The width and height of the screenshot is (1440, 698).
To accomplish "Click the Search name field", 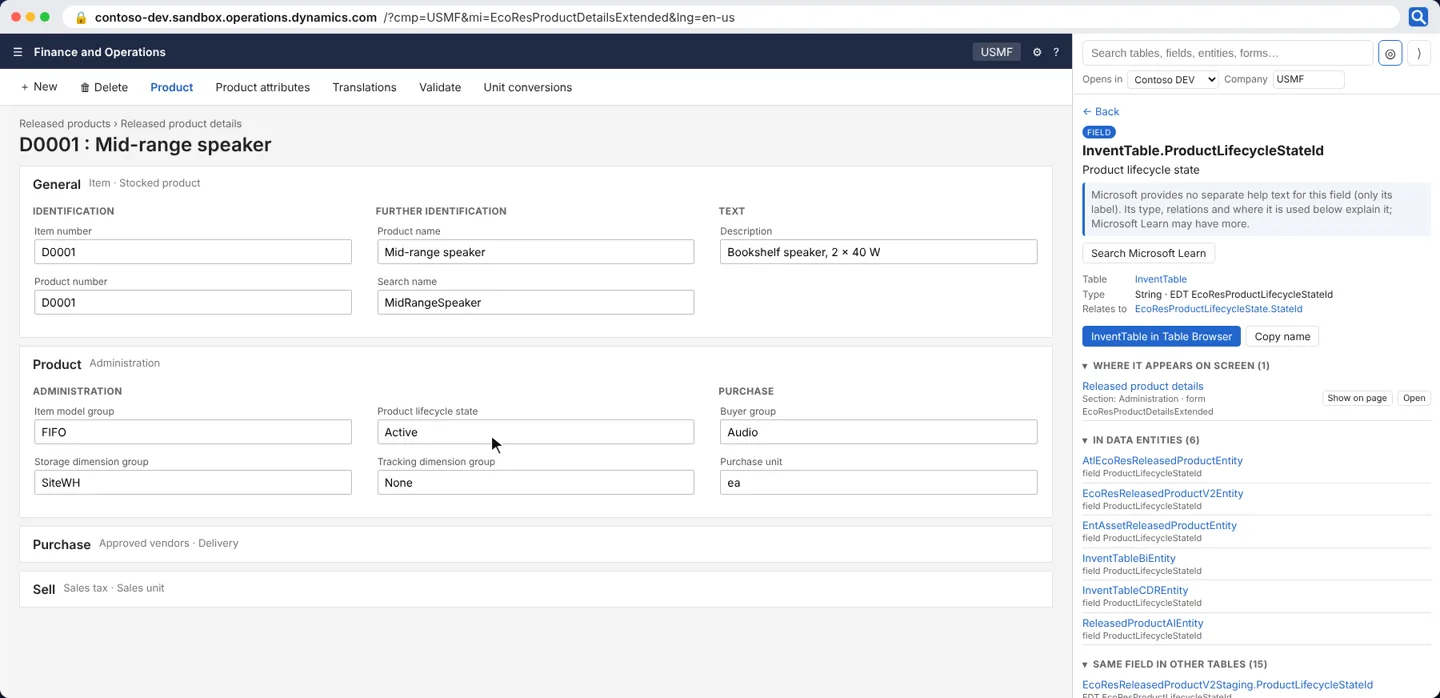I will pyautogui.click(x=535, y=302).
